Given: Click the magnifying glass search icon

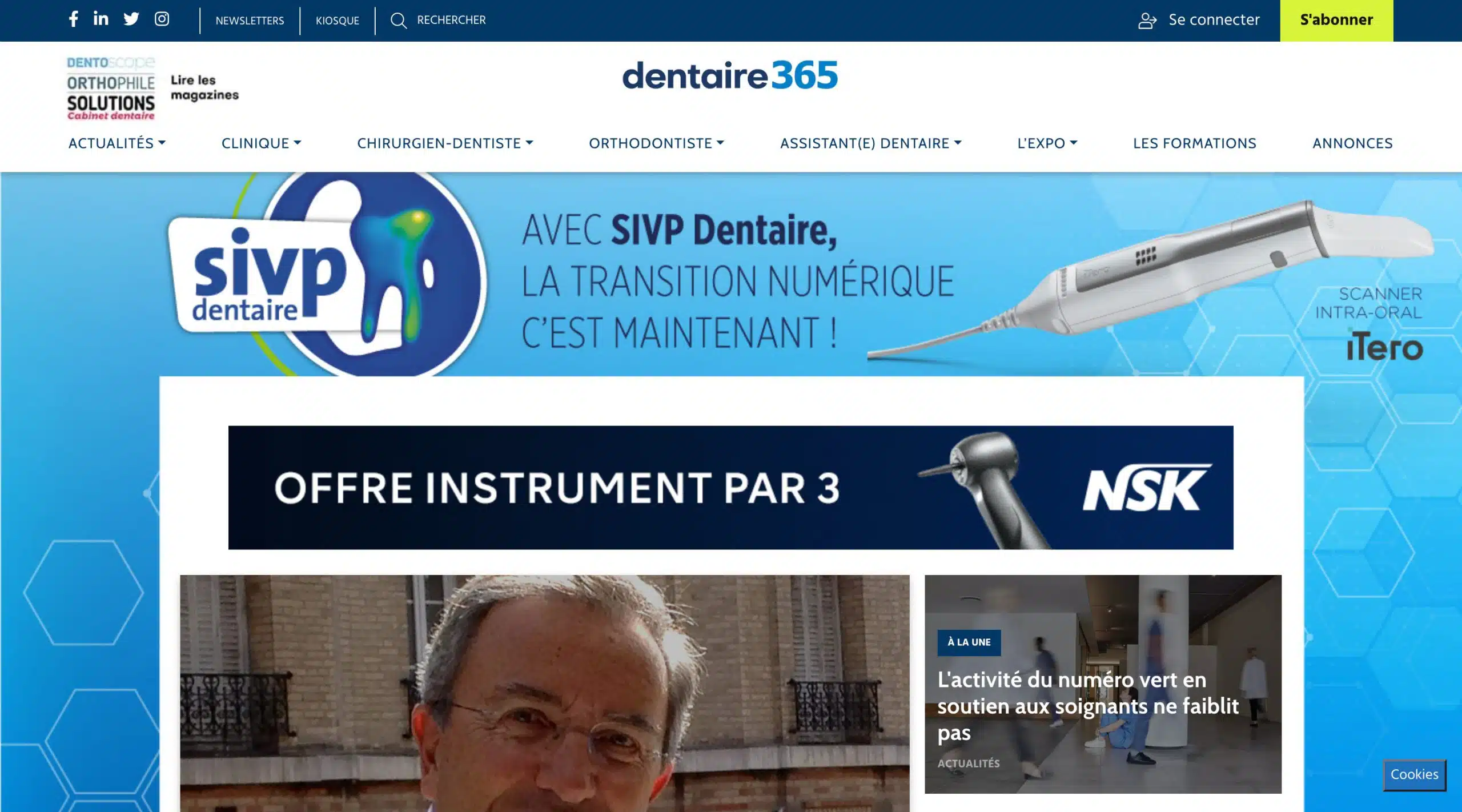Looking at the screenshot, I should (x=399, y=21).
